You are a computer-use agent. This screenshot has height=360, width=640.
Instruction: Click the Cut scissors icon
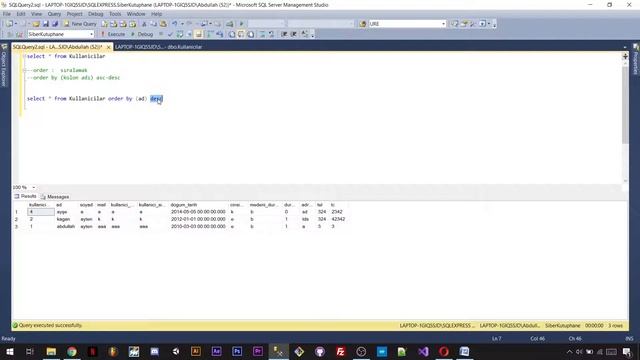144,24
